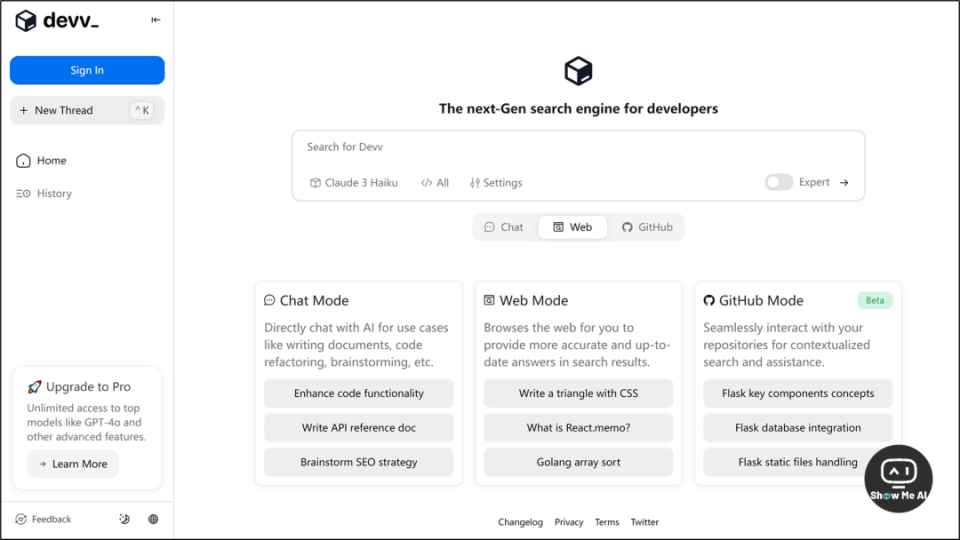Select Flask static files handling
Viewport: 960px width, 540px height.
(x=798, y=462)
